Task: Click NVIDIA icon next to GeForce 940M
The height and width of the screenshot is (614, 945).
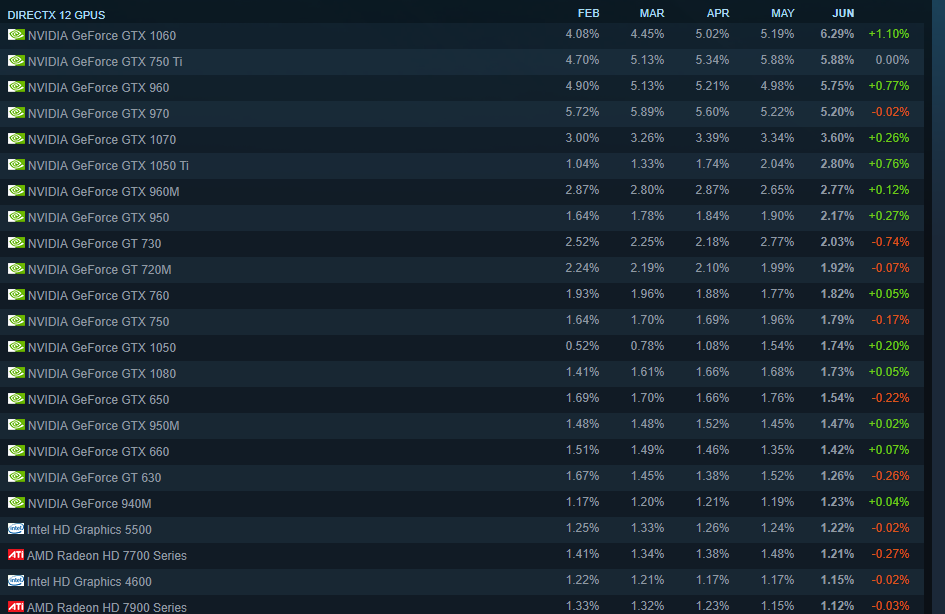Action: click(16, 503)
